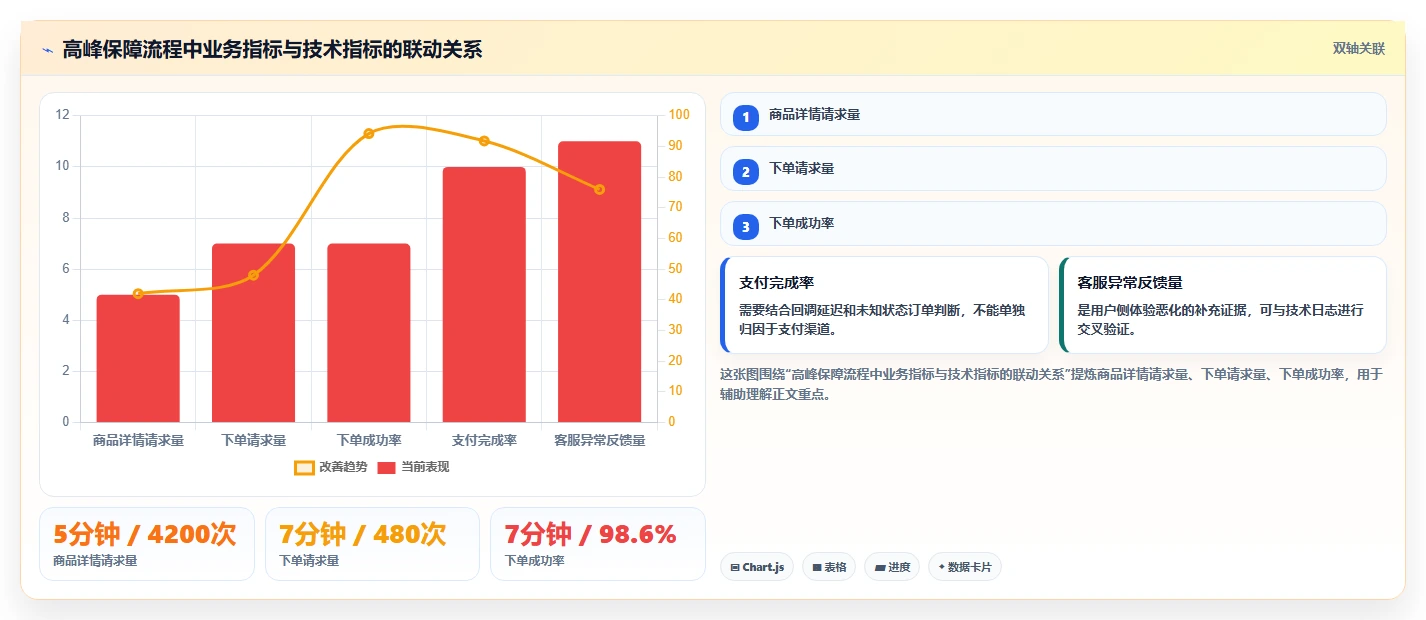Click the 商品详情请求量 text next to badge 1
The image size is (1426, 620).
point(814,114)
